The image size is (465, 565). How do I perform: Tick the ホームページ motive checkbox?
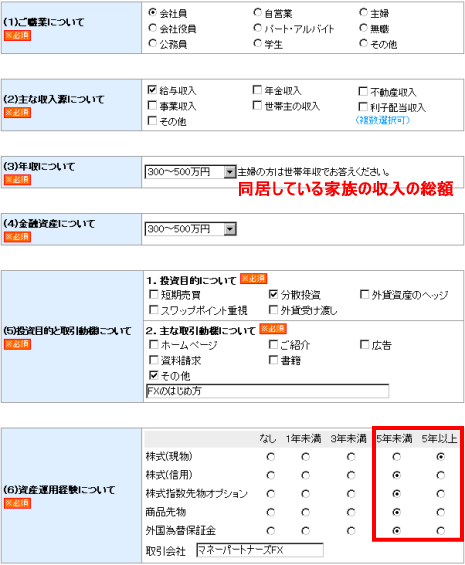click(x=154, y=344)
